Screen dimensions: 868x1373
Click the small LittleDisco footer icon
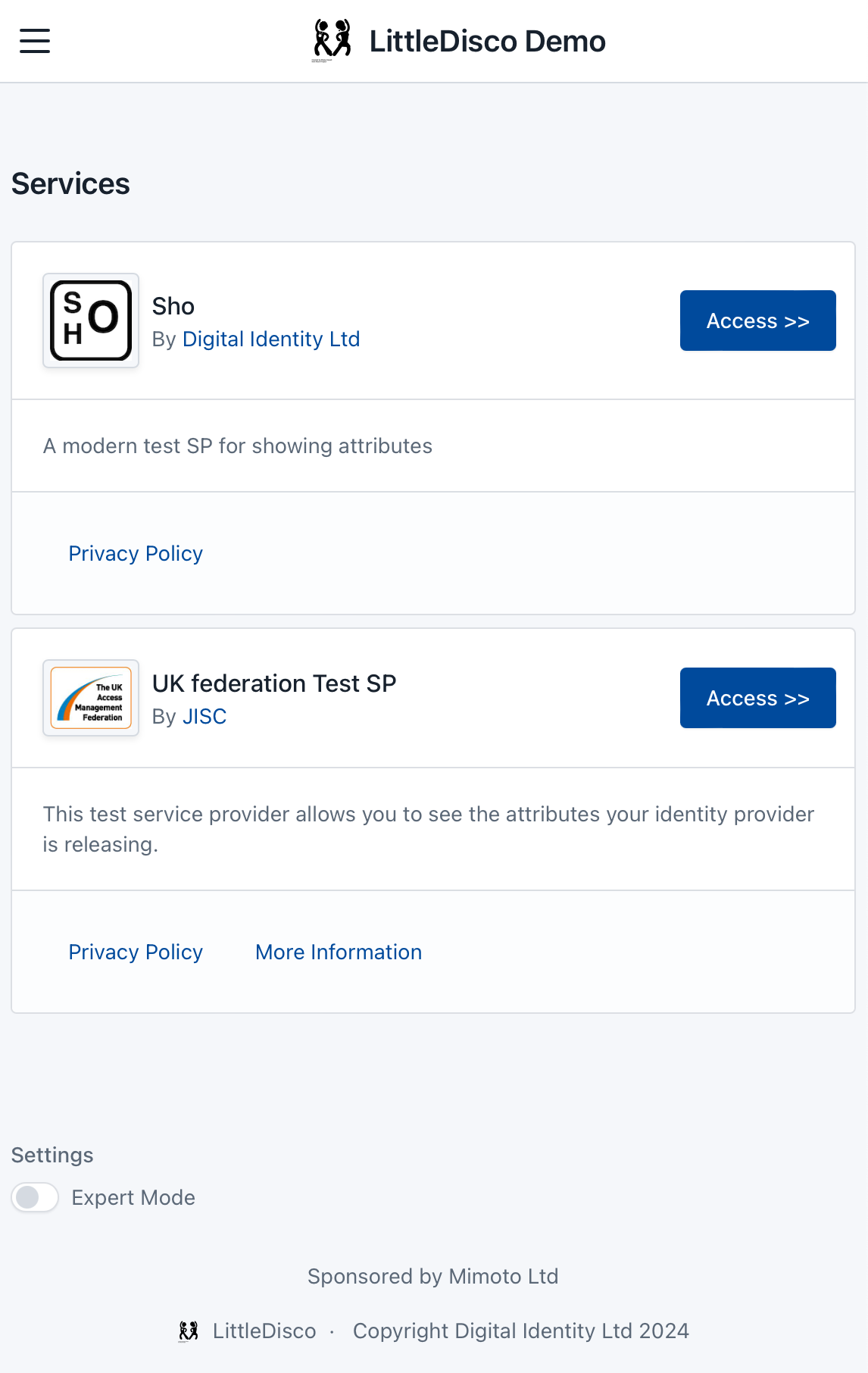coord(189,1331)
